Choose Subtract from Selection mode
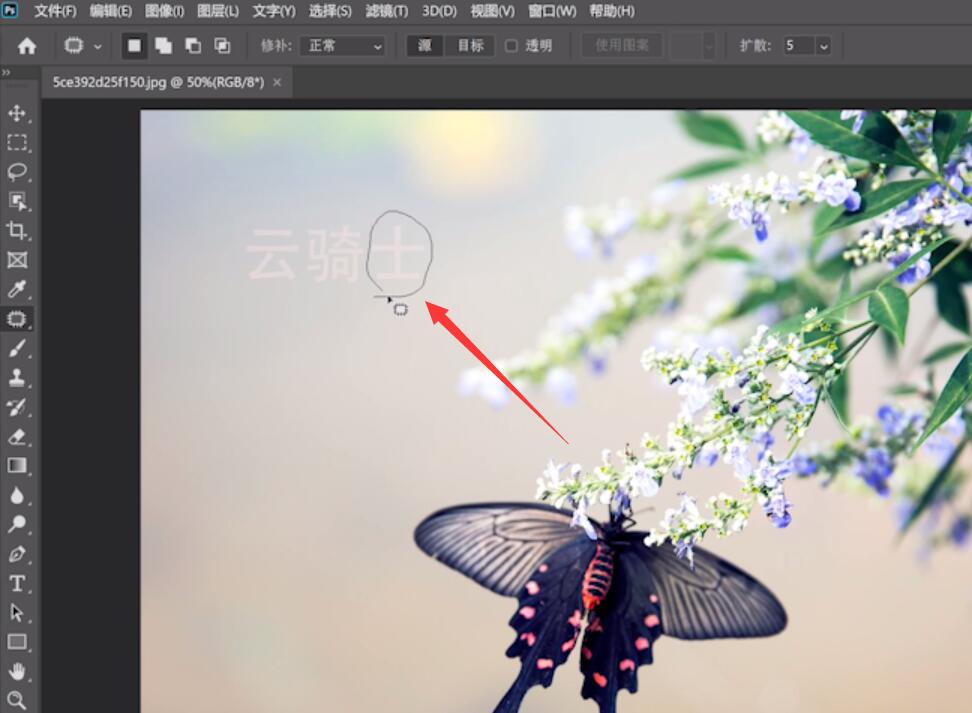The image size is (972, 713). (x=193, y=46)
